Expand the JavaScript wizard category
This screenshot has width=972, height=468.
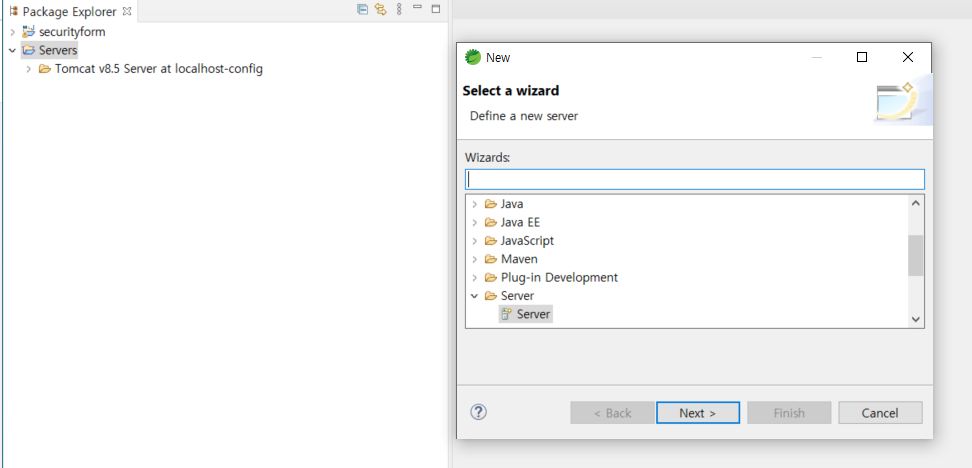(x=475, y=241)
